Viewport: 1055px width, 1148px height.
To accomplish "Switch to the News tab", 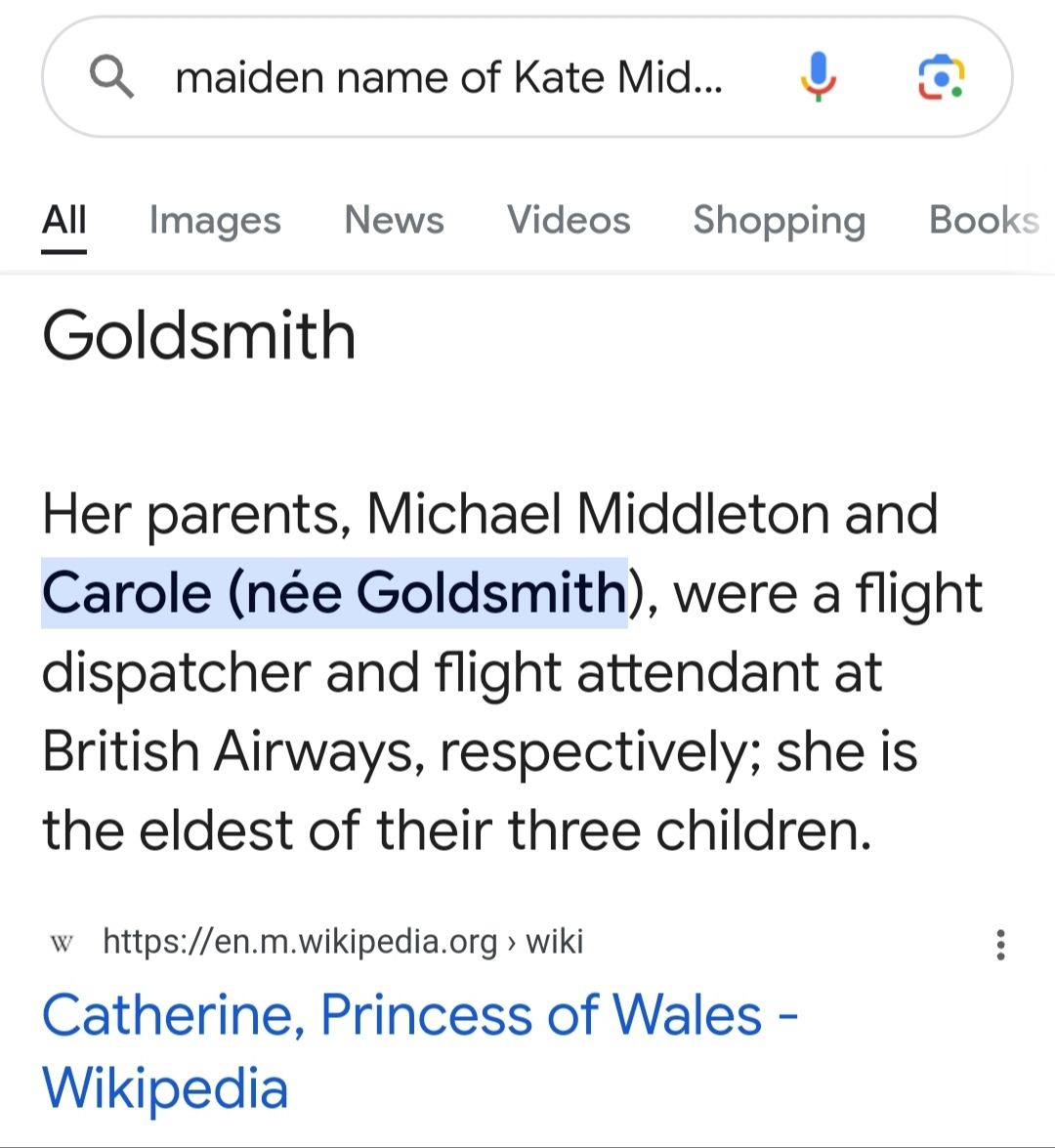I will [394, 221].
